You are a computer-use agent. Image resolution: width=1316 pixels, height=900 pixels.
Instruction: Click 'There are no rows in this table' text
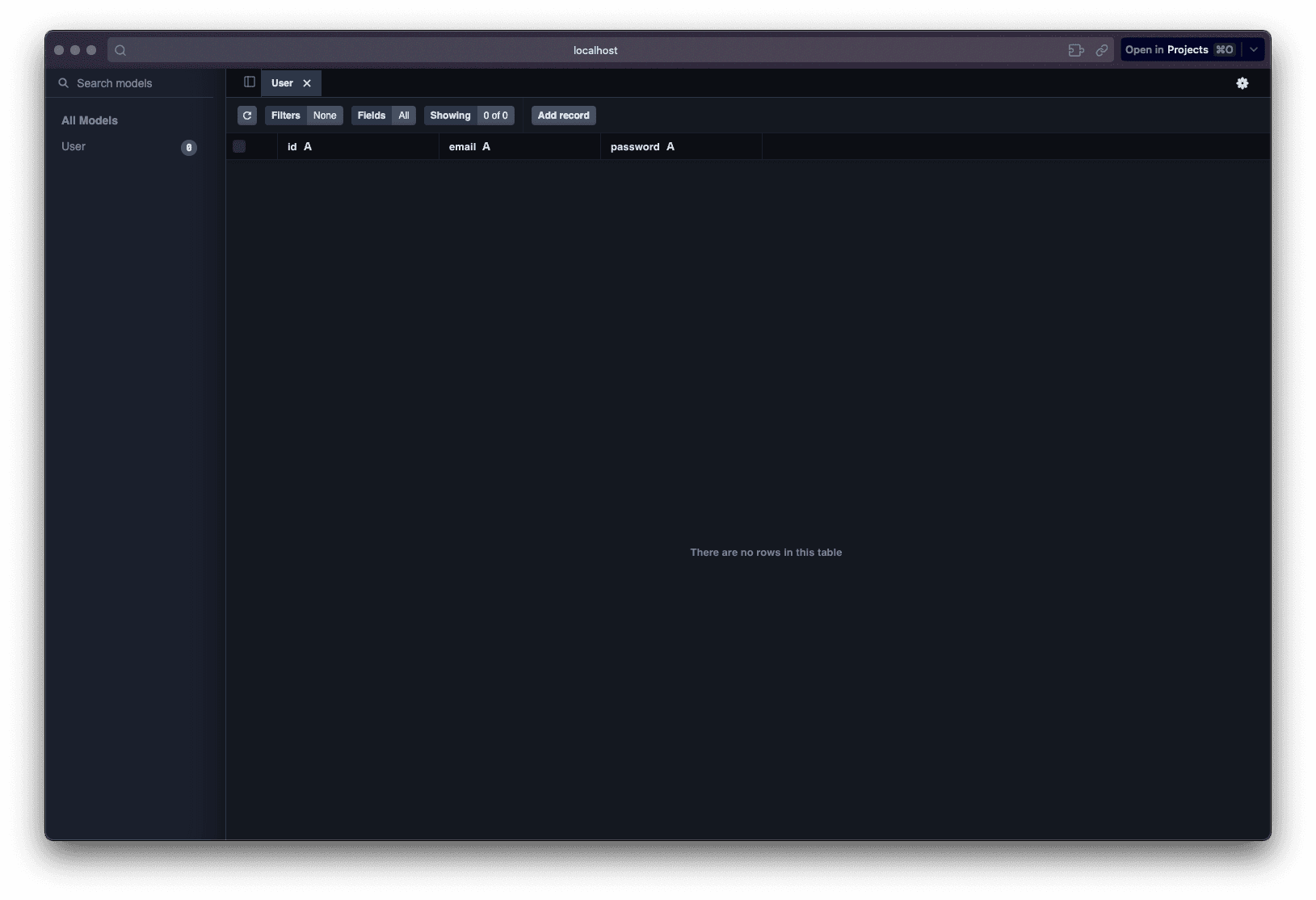(766, 553)
